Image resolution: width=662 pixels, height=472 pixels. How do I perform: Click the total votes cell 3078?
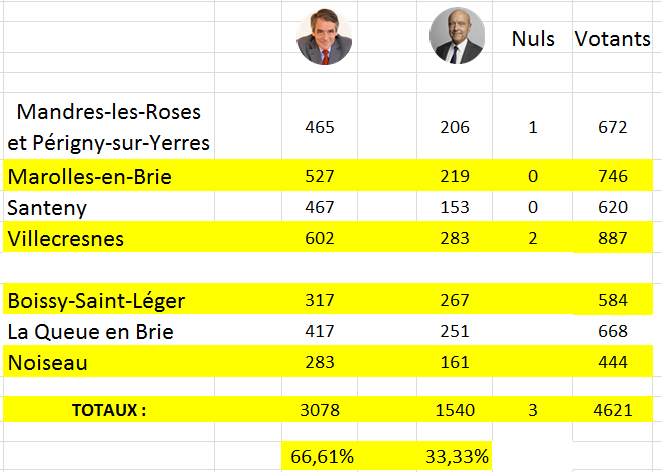click(320, 410)
